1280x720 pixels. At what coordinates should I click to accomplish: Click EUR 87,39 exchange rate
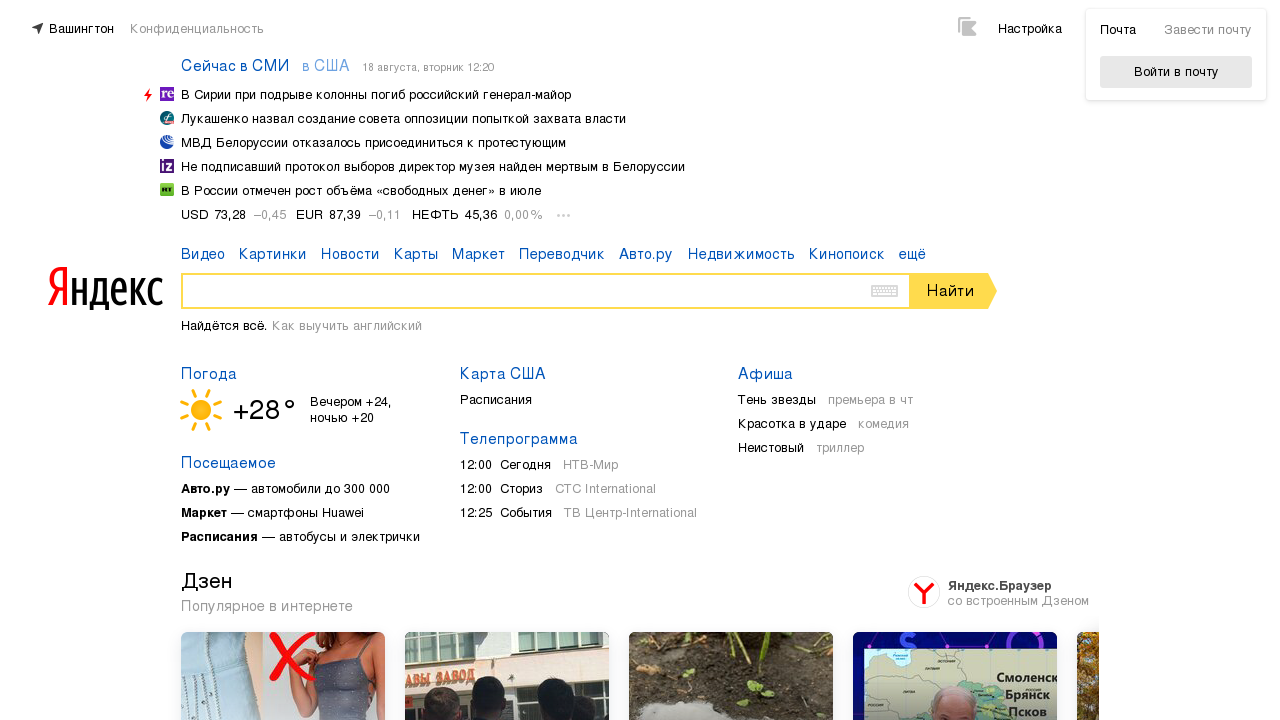point(328,215)
